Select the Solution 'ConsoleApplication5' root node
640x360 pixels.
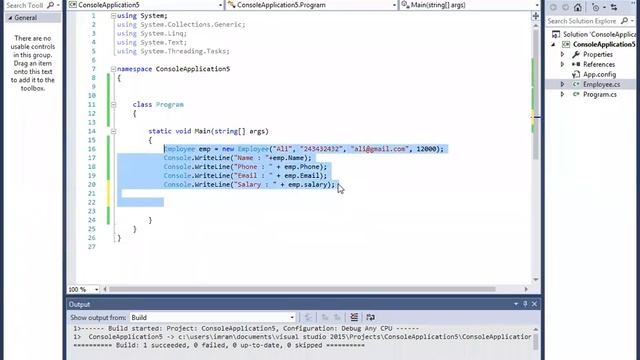click(599, 34)
